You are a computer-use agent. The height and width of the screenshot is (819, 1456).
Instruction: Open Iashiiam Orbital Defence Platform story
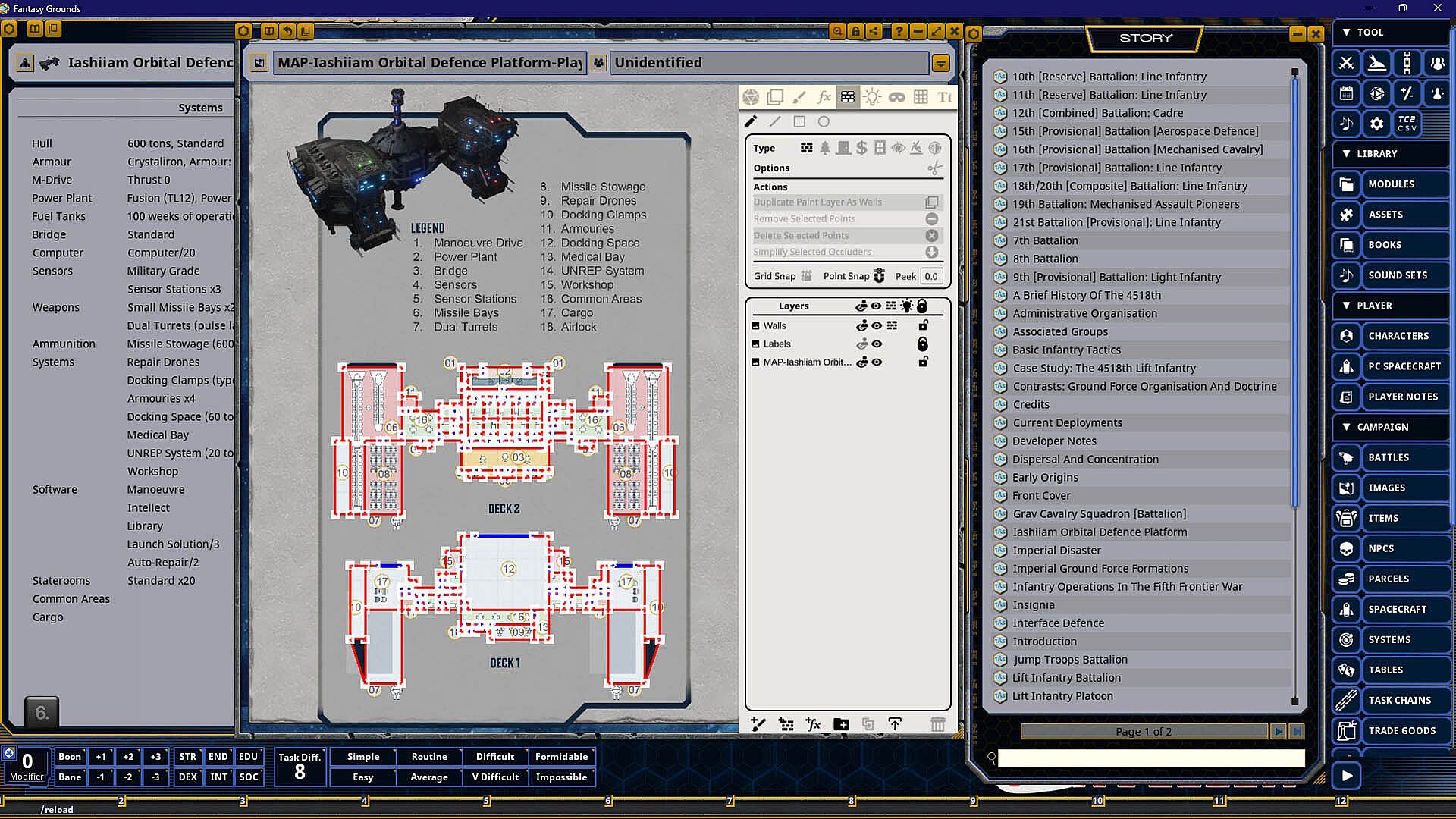click(1100, 532)
